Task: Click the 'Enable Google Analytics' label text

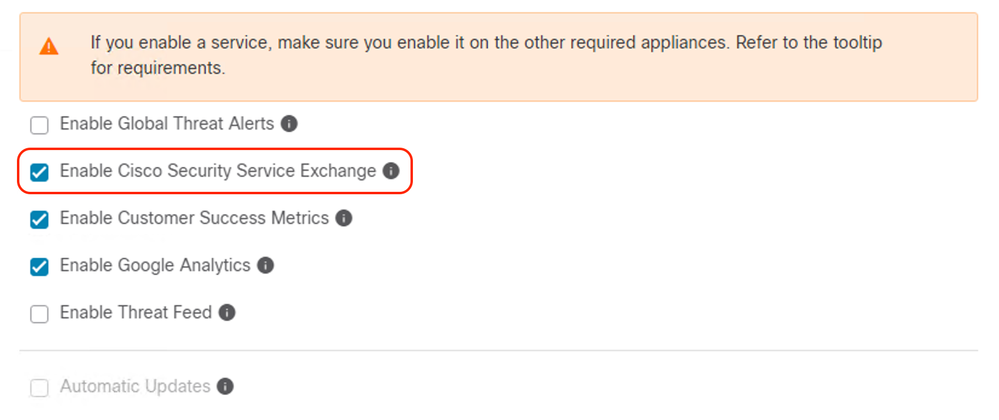Action: [x=155, y=265]
